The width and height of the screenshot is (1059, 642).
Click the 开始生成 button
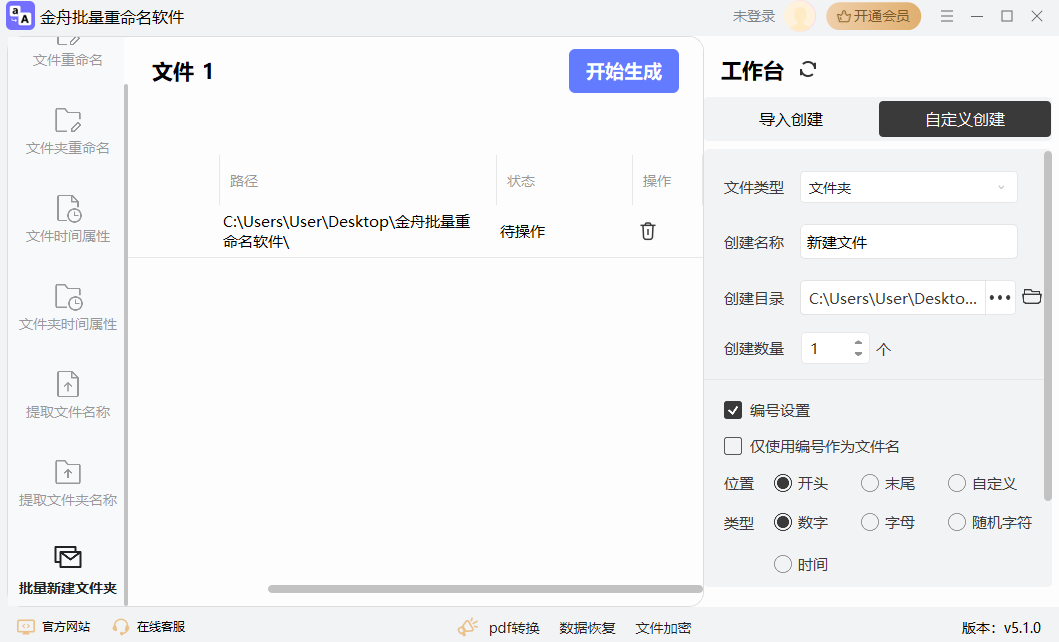[623, 71]
